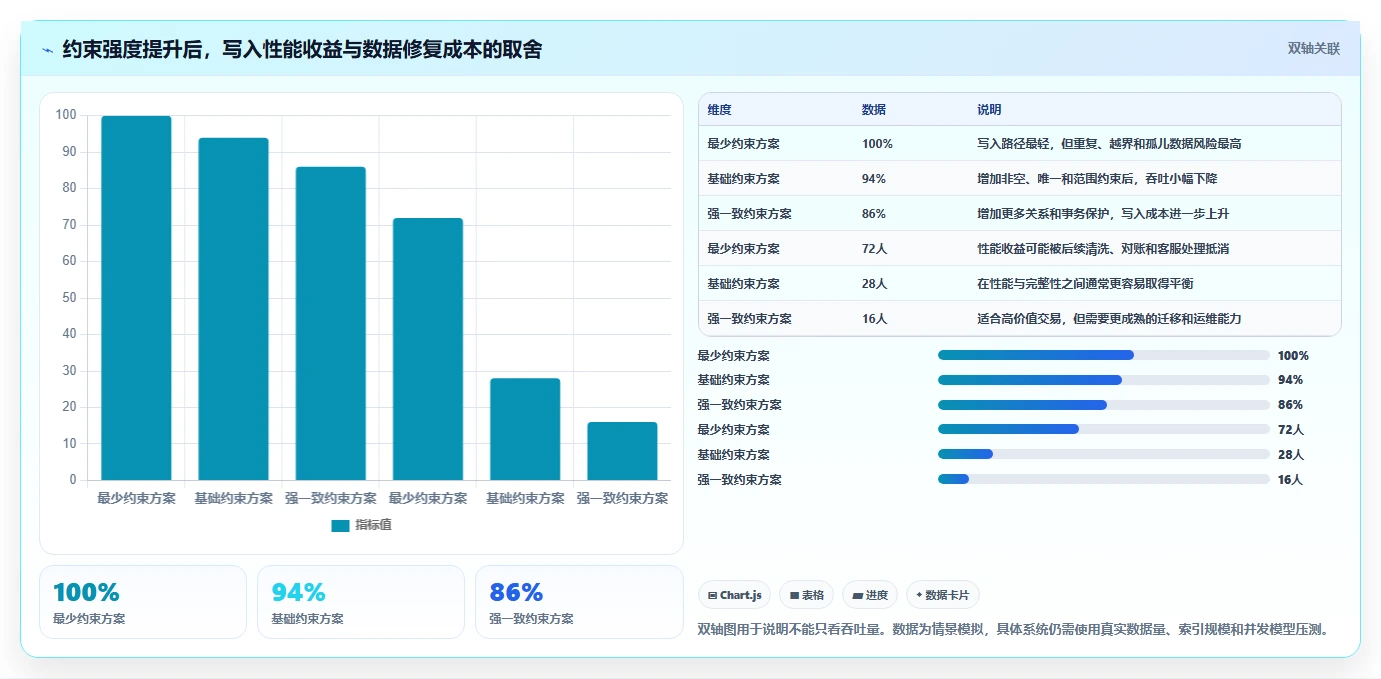The width and height of the screenshot is (1381, 679).
Task: Click the 72人 cell in the table's 数据 column
Action: coord(874,249)
